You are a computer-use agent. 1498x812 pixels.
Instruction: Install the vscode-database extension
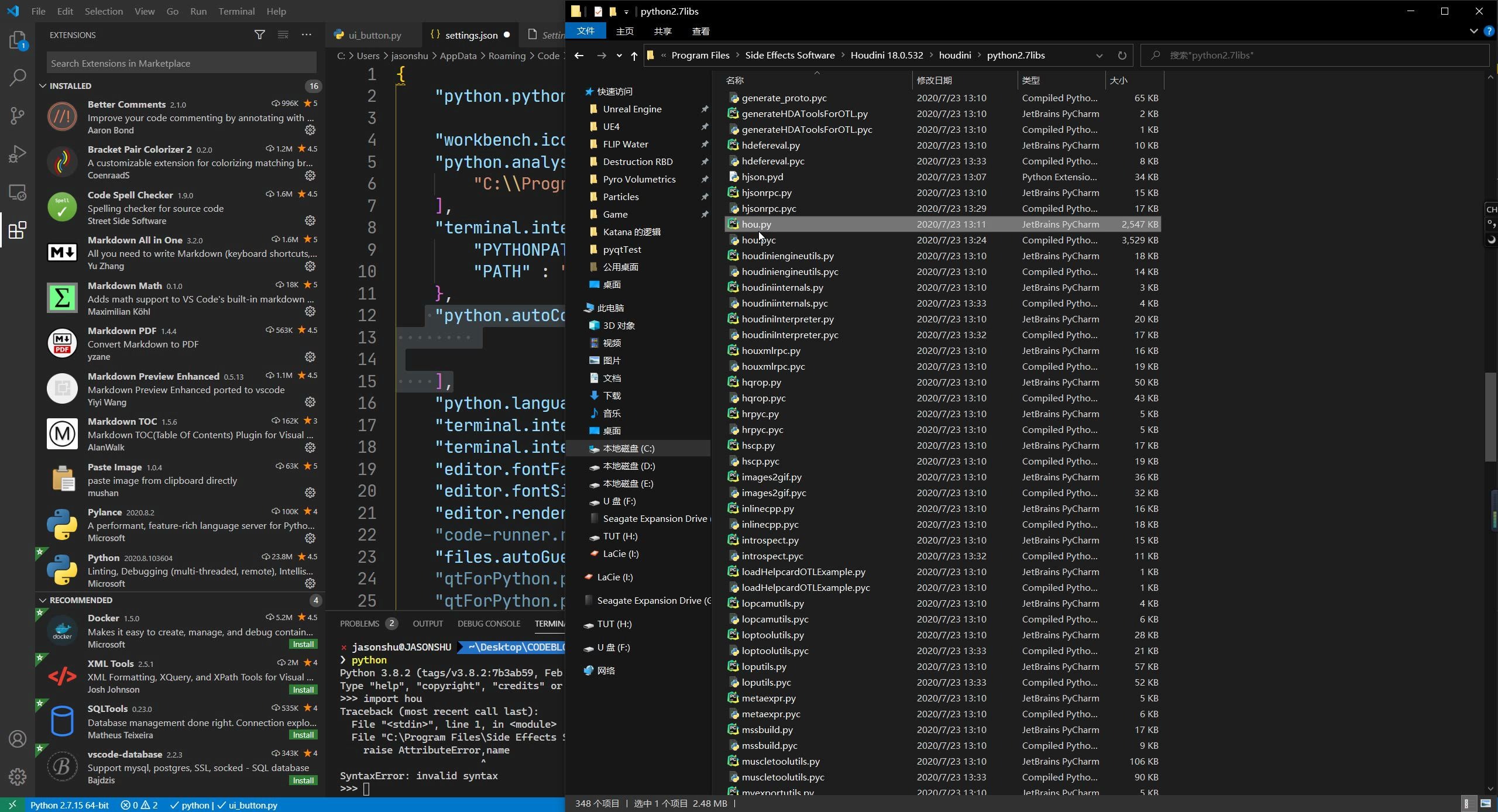[x=303, y=780]
